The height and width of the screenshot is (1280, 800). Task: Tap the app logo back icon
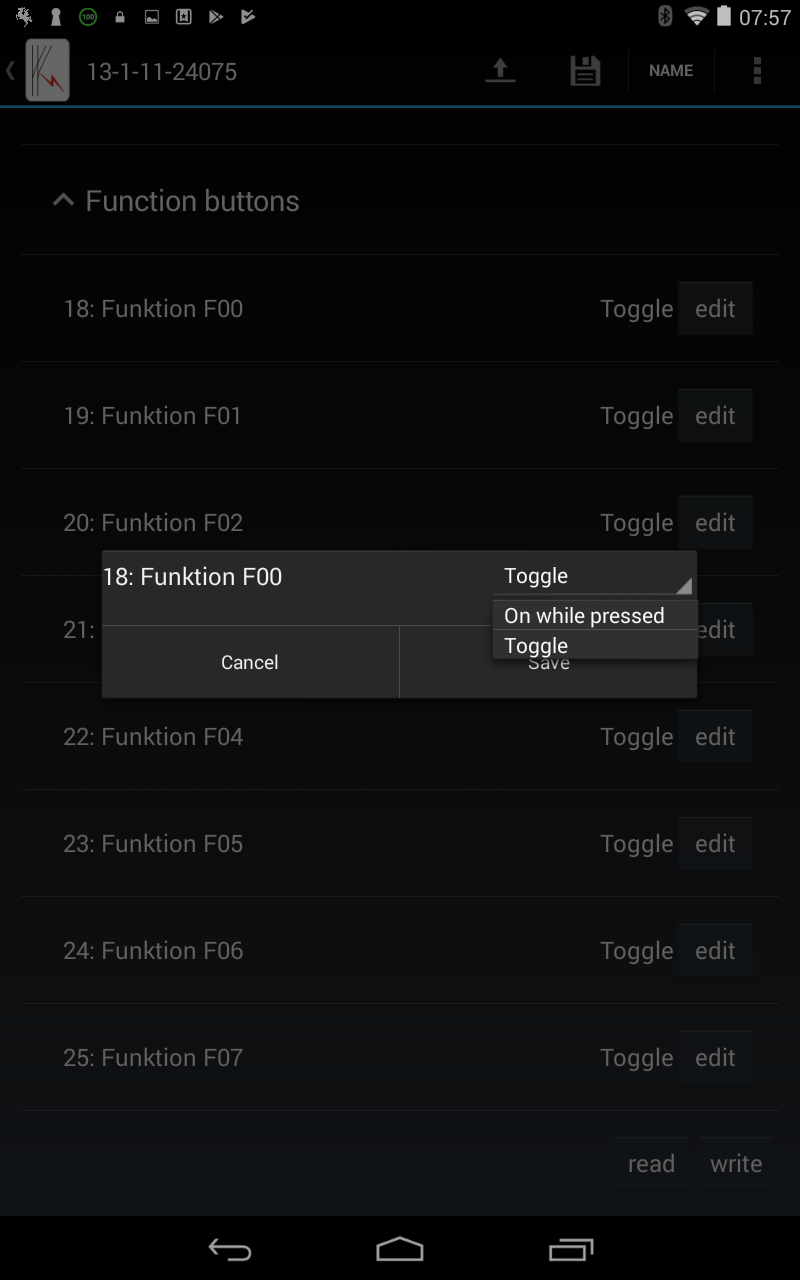click(x=40, y=71)
